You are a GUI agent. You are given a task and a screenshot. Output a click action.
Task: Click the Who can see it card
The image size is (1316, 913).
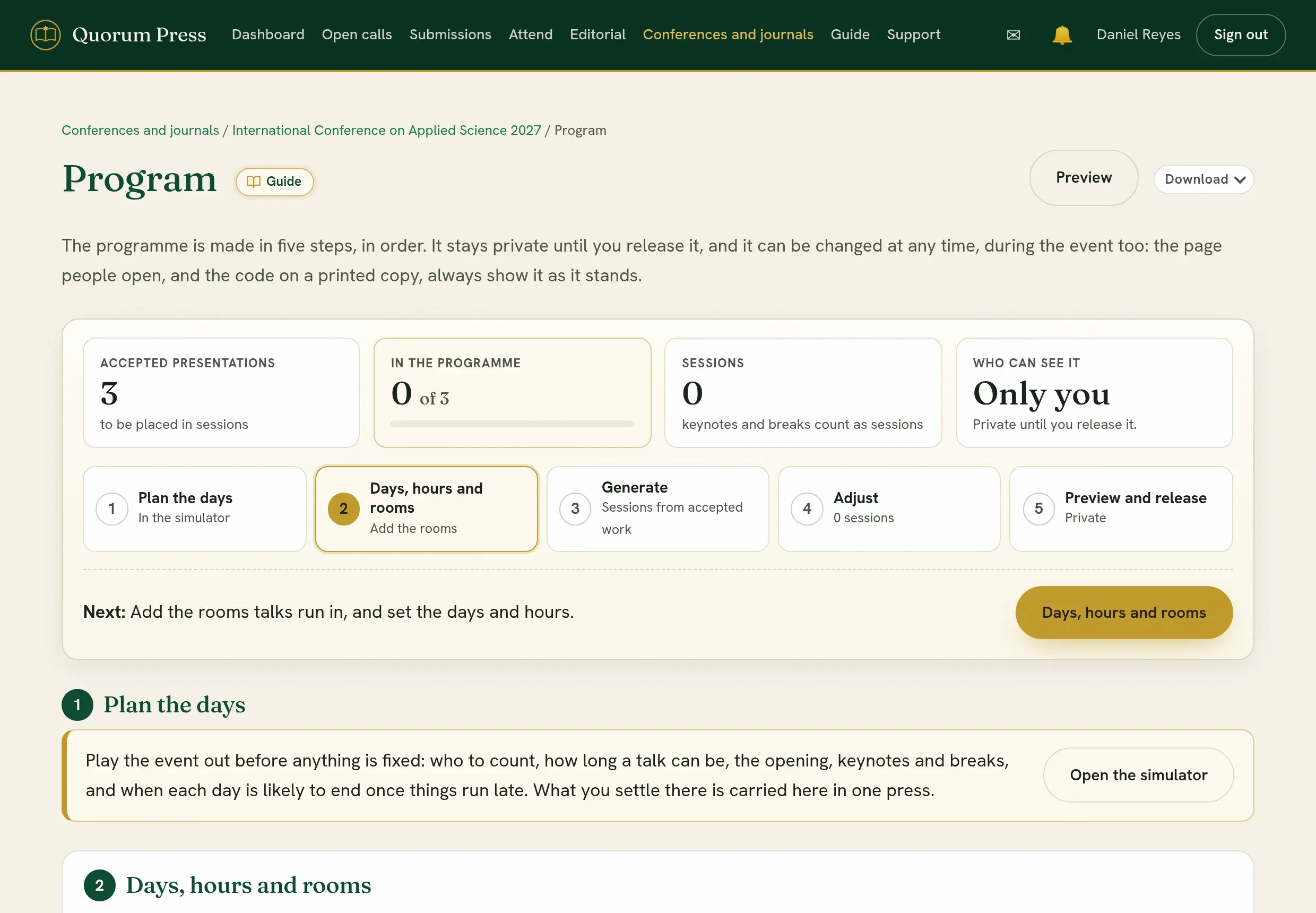tap(1094, 392)
